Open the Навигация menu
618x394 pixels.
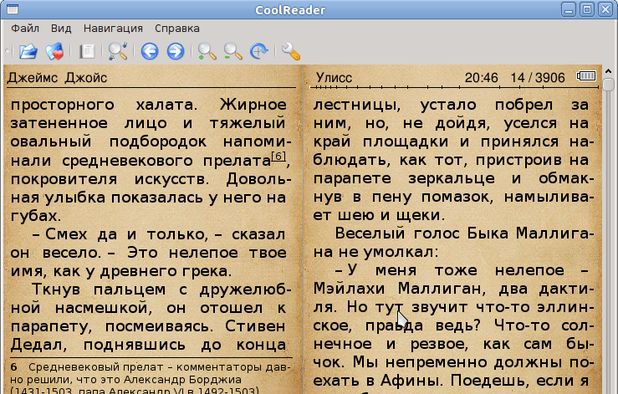pos(113,28)
